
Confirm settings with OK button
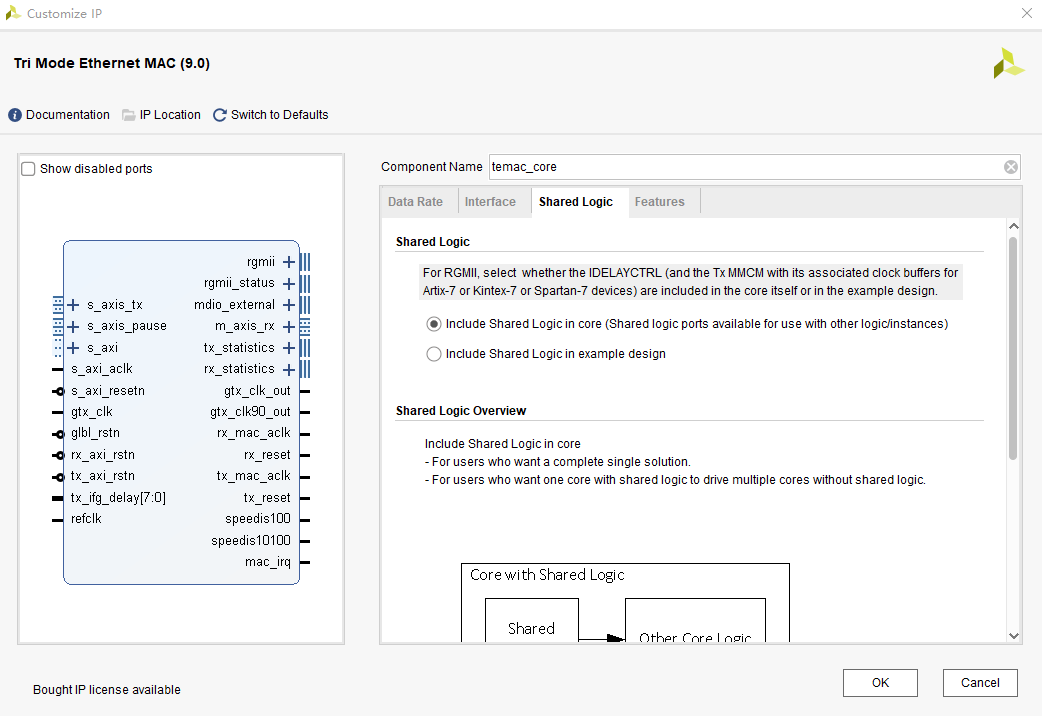click(x=880, y=683)
